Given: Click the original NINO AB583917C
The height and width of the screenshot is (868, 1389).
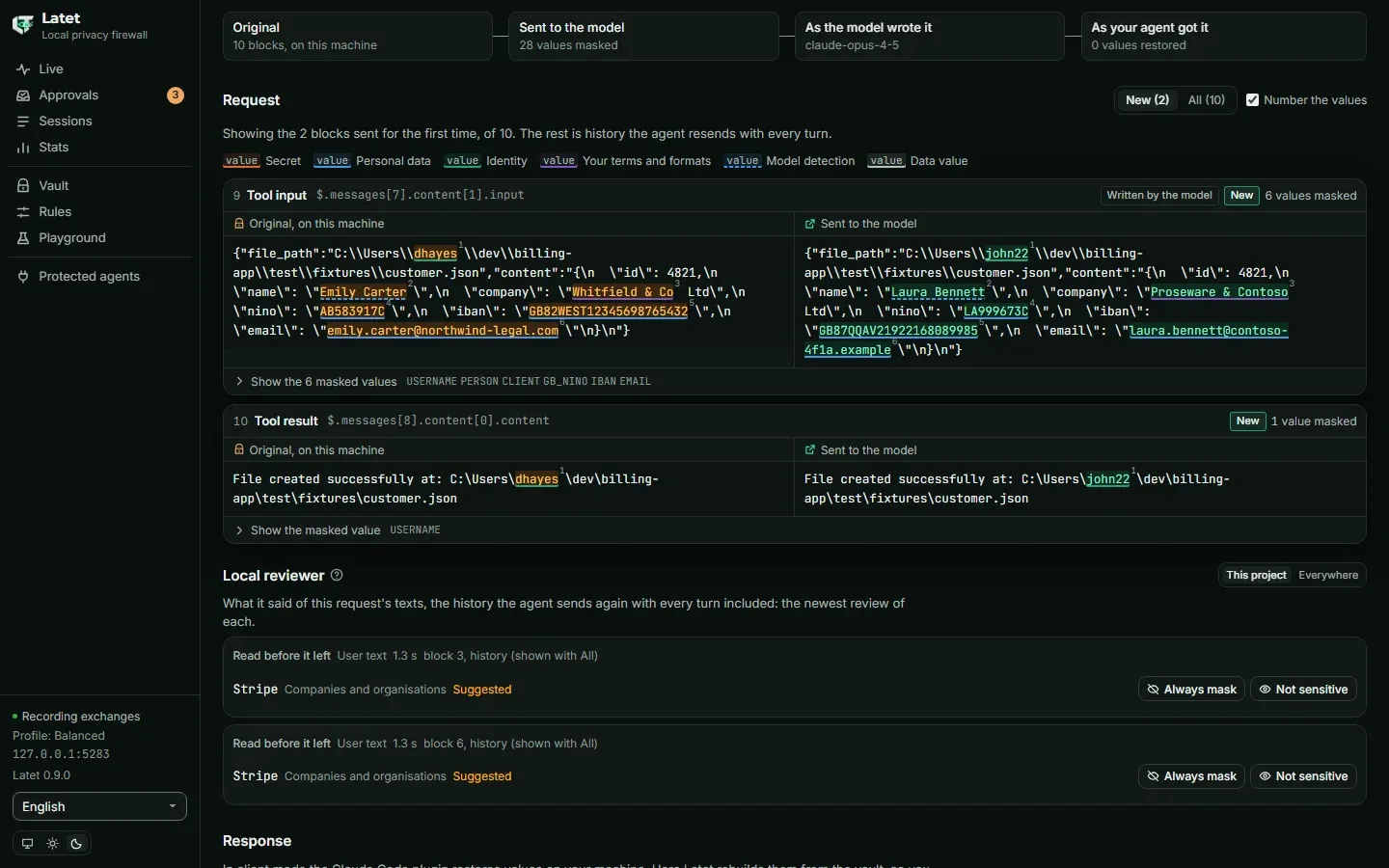Looking at the screenshot, I should pyautogui.click(x=352, y=312).
